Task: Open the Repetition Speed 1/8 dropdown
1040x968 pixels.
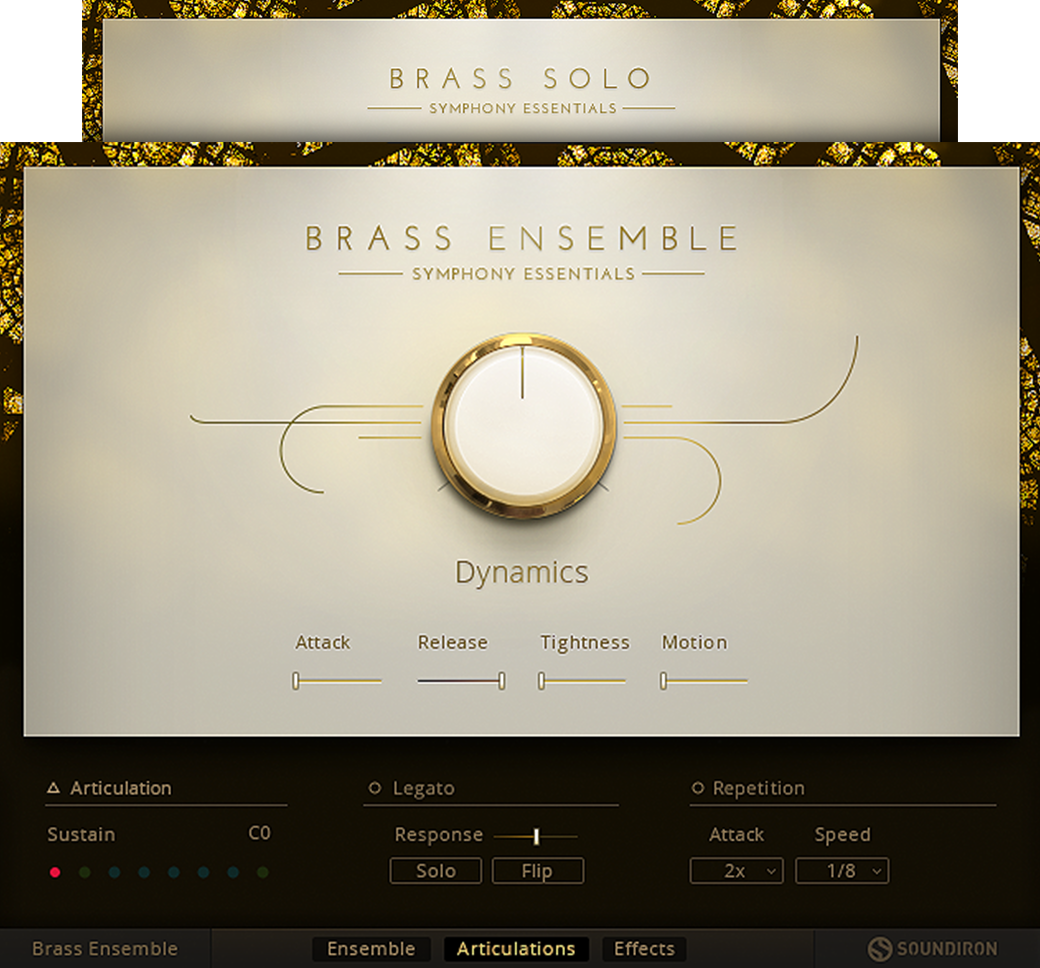Action: pos(842,870)
